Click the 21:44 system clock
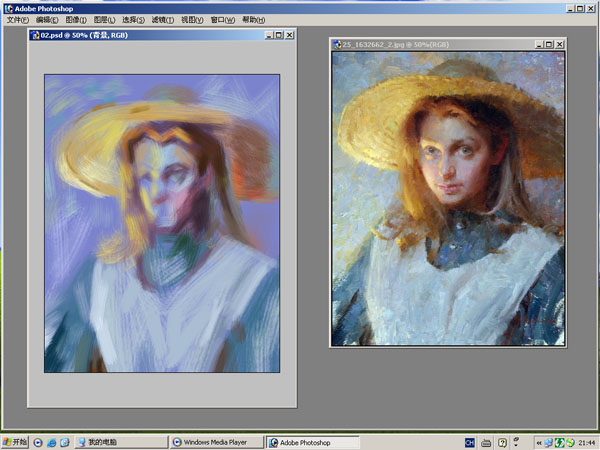The height and width of the screenshot is (450, 600). [587, 443]
